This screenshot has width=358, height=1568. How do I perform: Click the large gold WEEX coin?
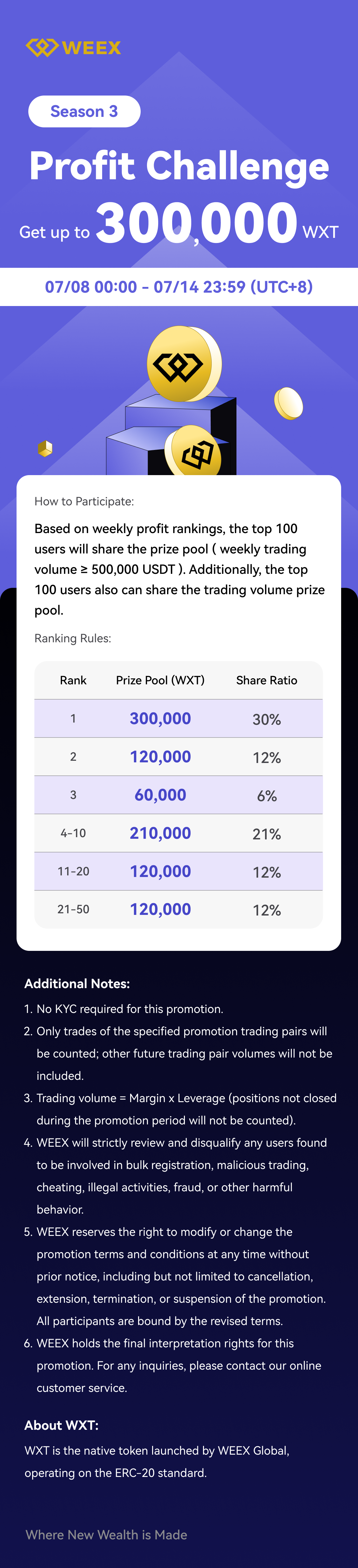[x=182, y=364]
